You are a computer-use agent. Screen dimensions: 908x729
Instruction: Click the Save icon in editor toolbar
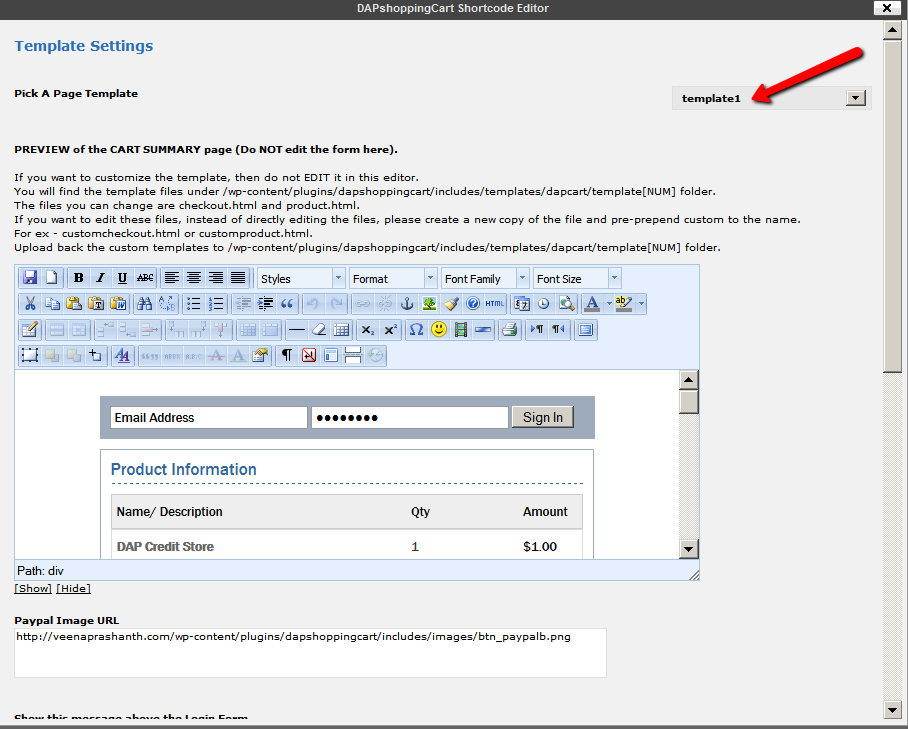[x=30, y=278]
